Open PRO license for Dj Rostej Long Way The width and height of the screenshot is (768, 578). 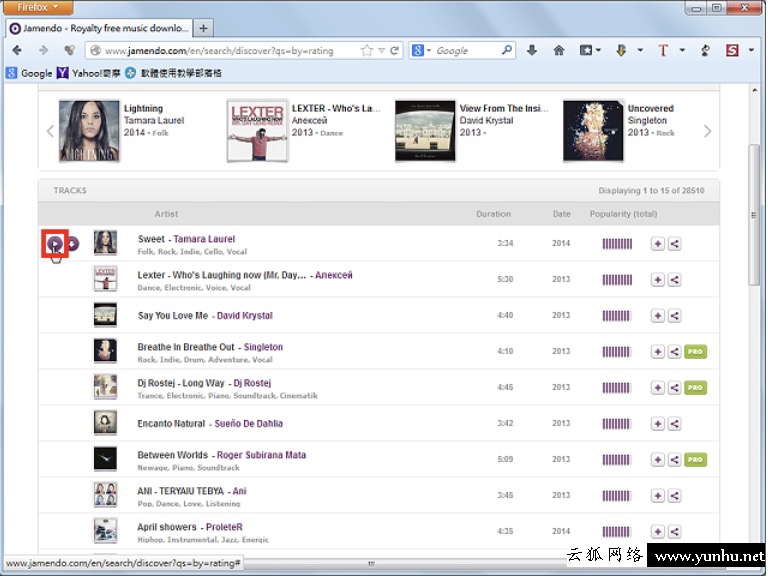695,387
